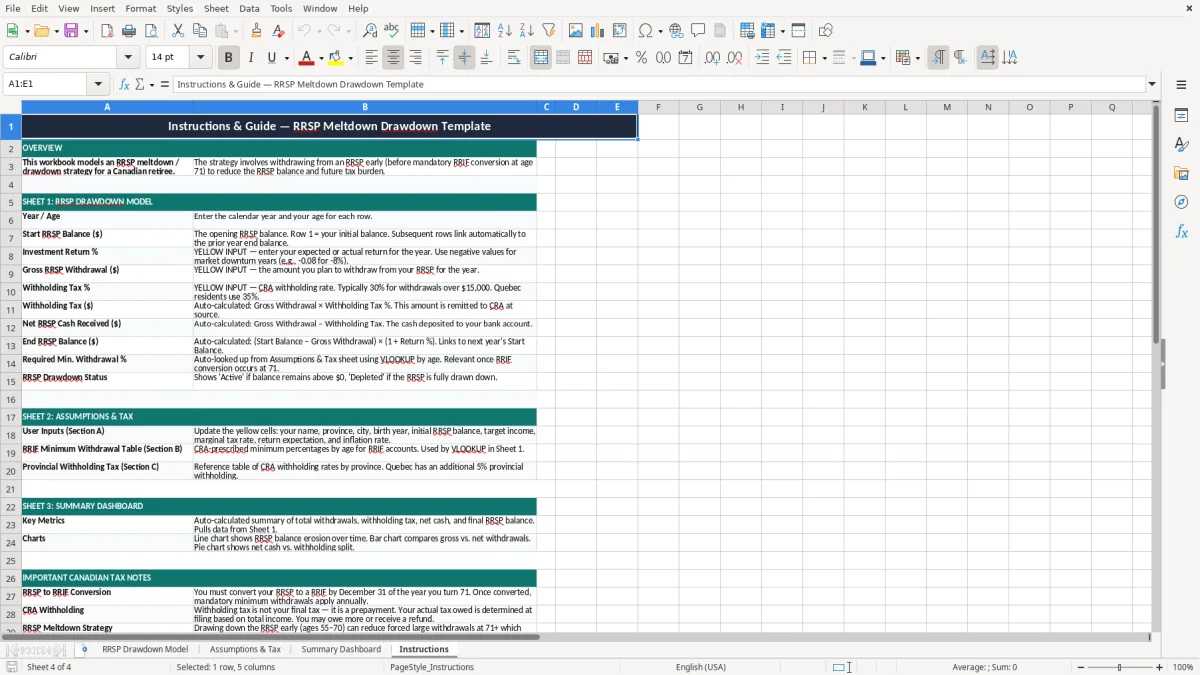The image size is (1200, 675).
Task: Open Borders dropdown arrow
Action: 824,58
